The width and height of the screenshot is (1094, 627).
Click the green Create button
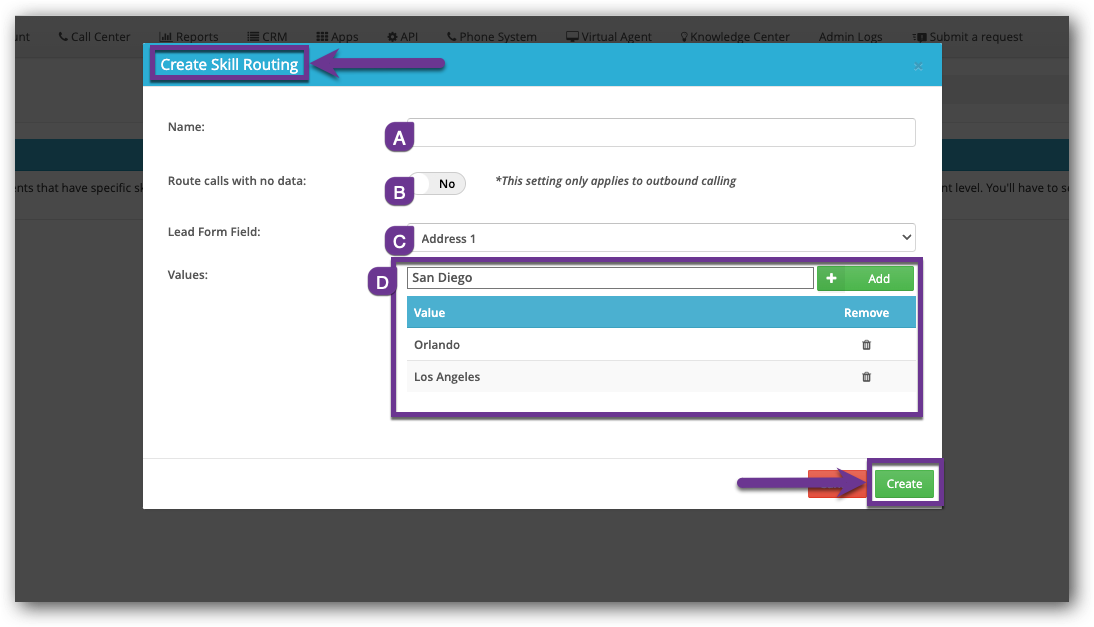pyautogui.click(x=904, y=483)
